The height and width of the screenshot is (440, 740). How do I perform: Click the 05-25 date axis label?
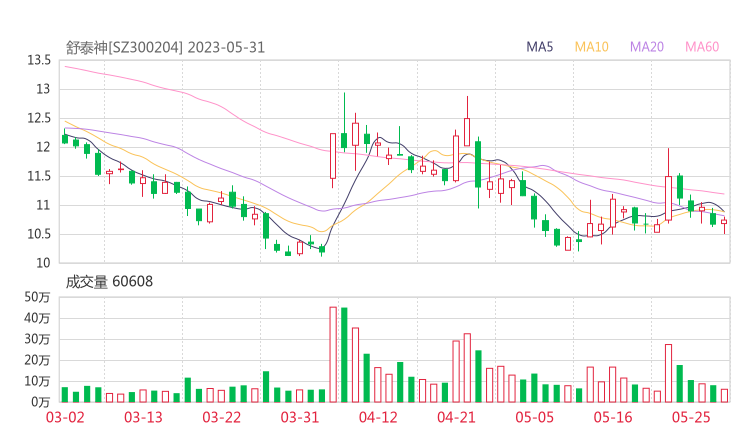tap(691, 418)
